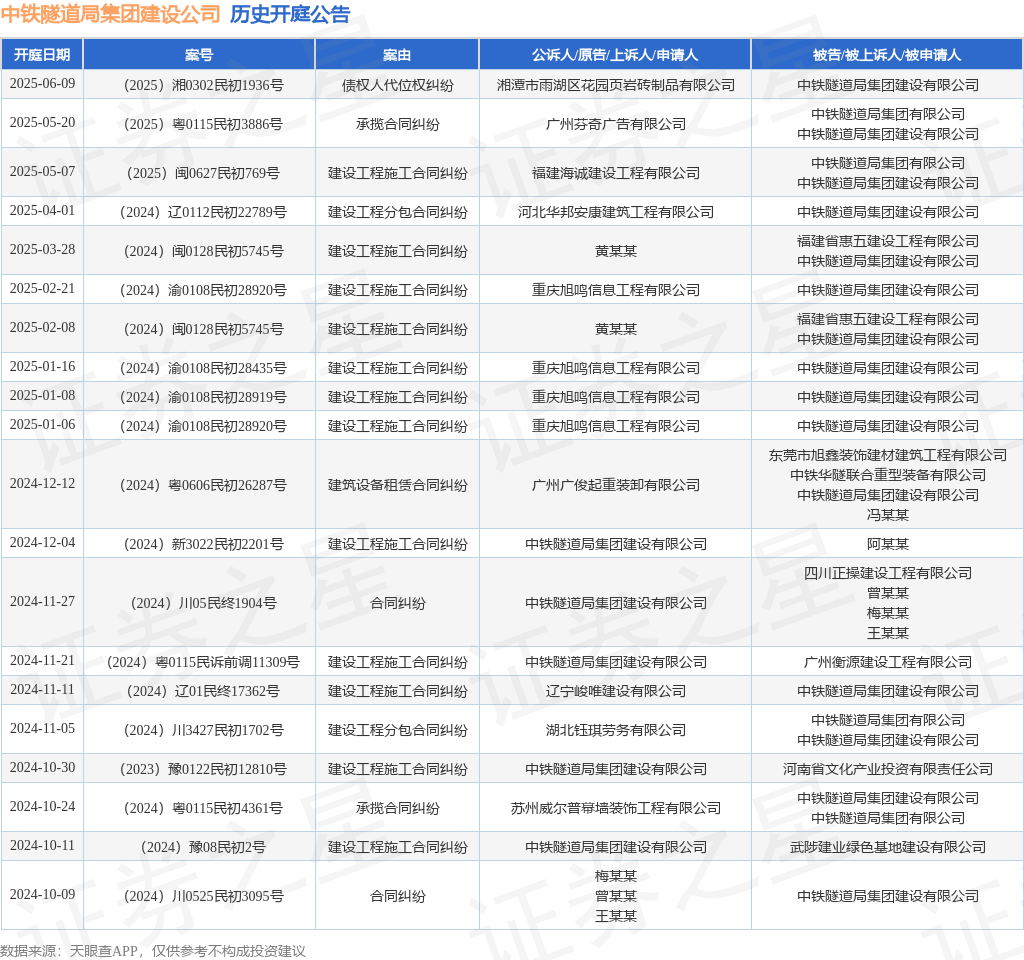Select the date 2025-02-21
The height and width of the screenshot is (960, 1024).
pos(42,289)
